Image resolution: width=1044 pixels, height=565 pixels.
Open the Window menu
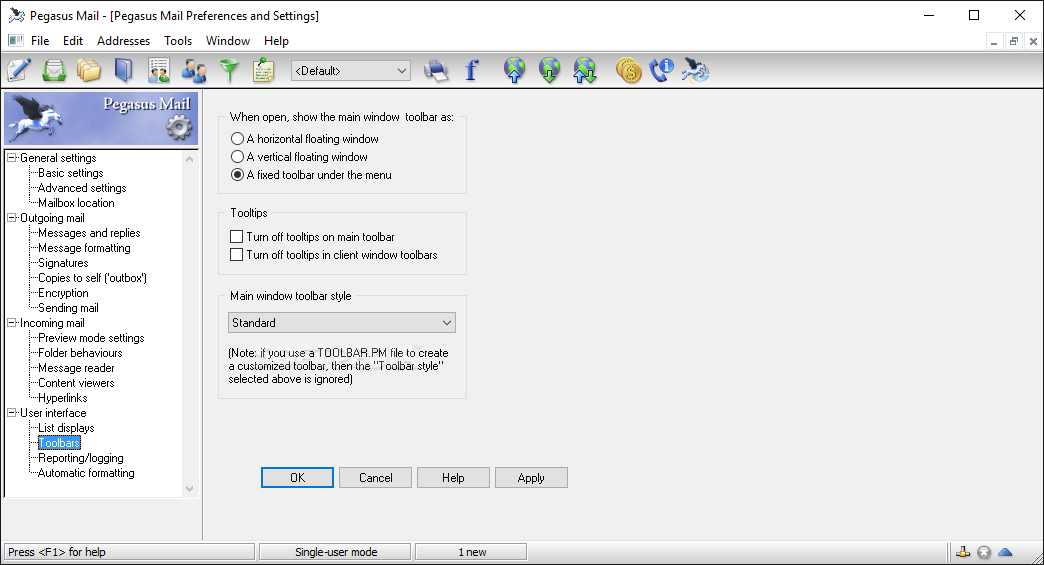[228, 41]
